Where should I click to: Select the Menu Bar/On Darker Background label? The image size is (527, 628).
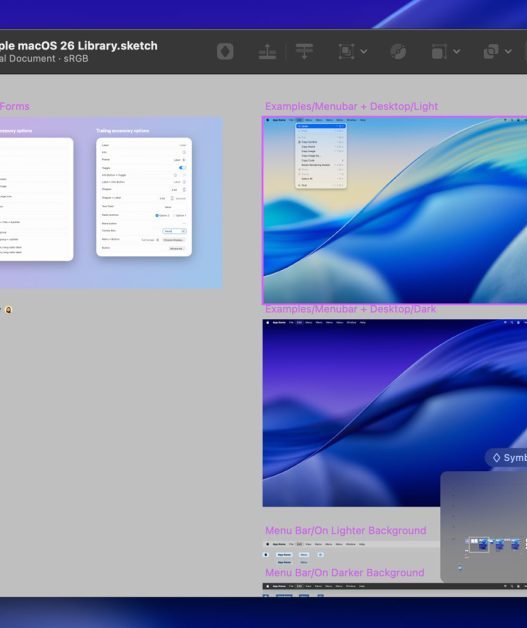[x=344, y=573]
